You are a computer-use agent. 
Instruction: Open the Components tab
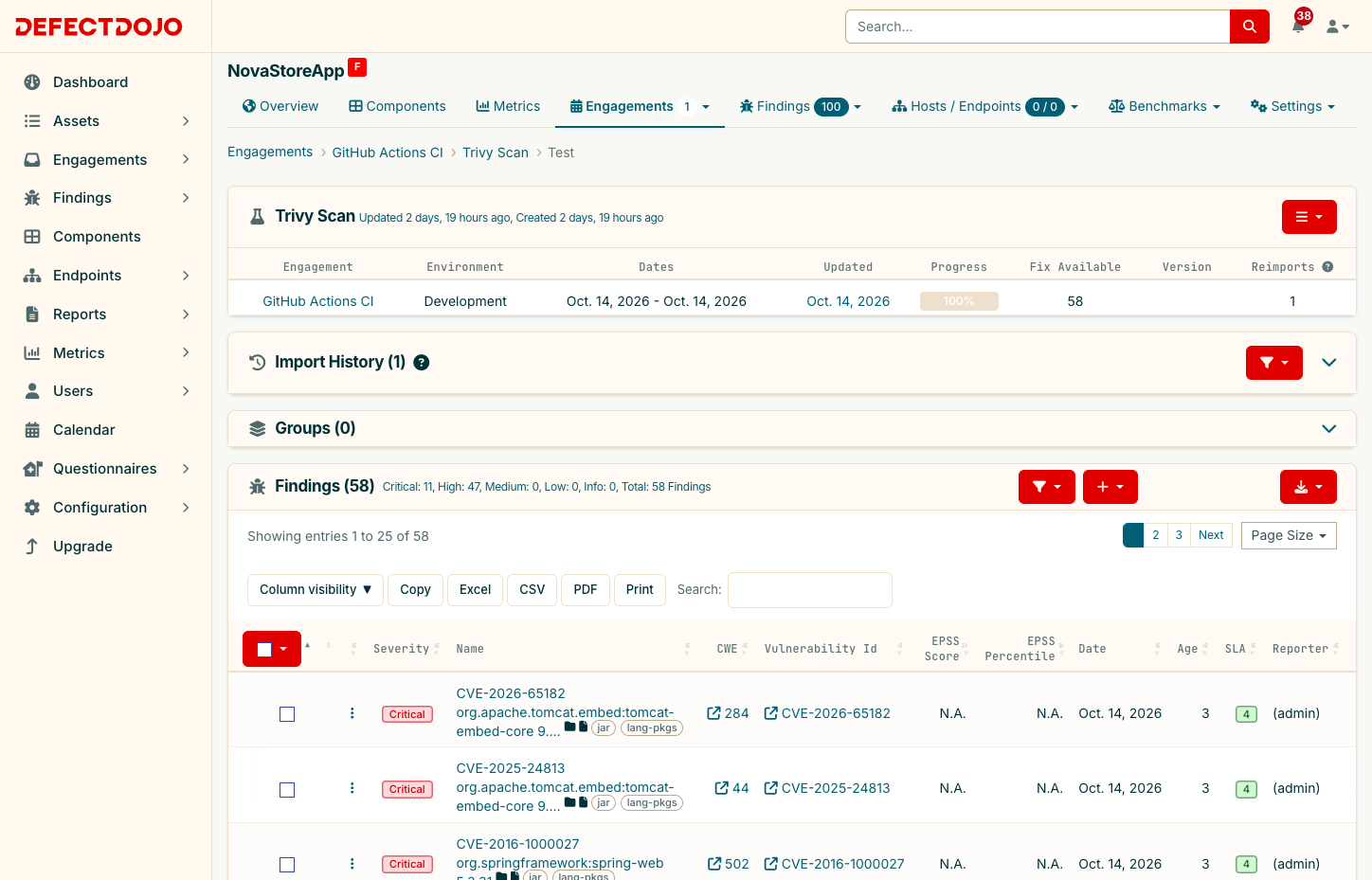pos(397,106)
